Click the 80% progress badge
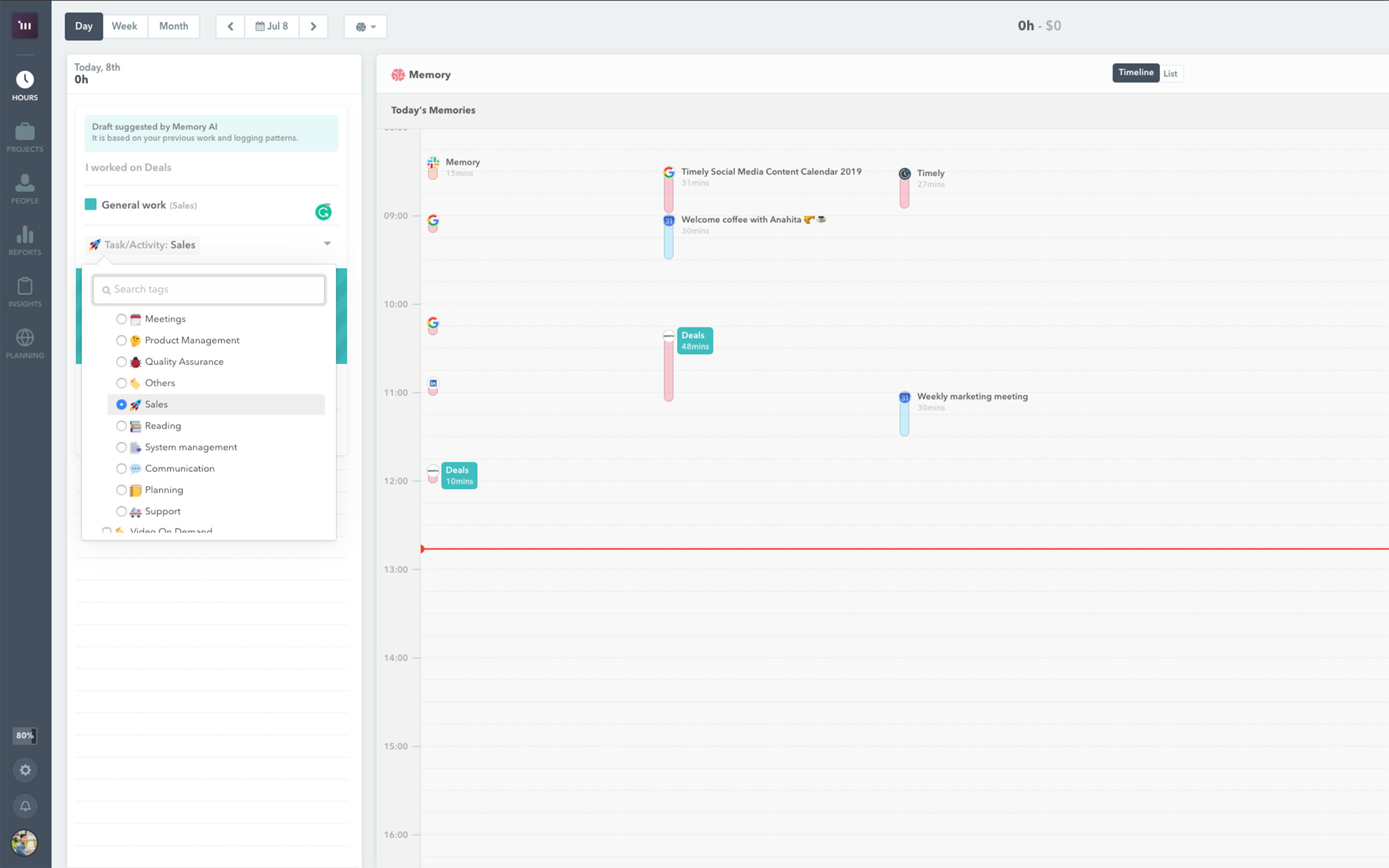1389x868 pixels. pos(25,735)
